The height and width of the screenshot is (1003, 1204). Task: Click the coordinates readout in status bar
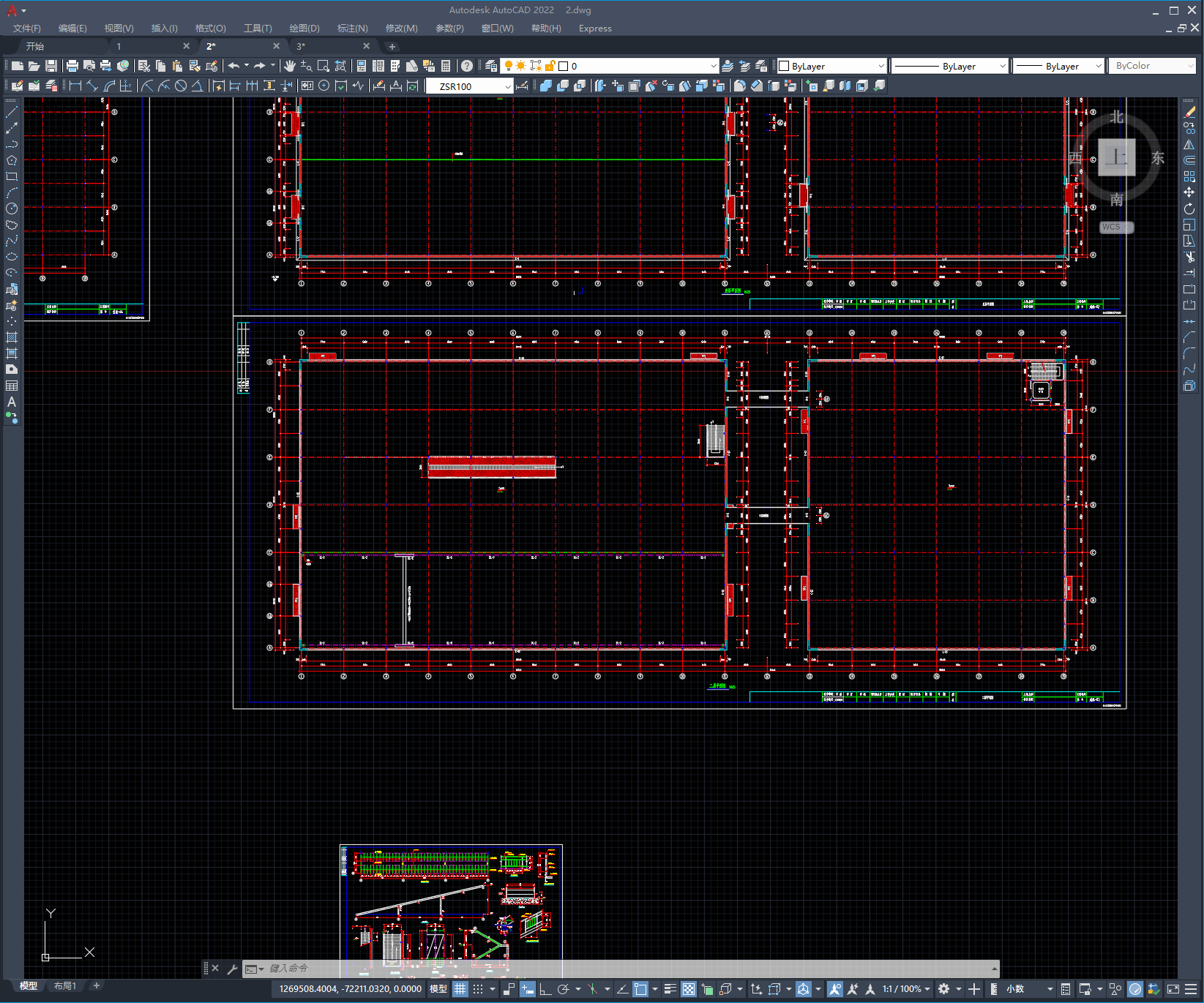350,989
